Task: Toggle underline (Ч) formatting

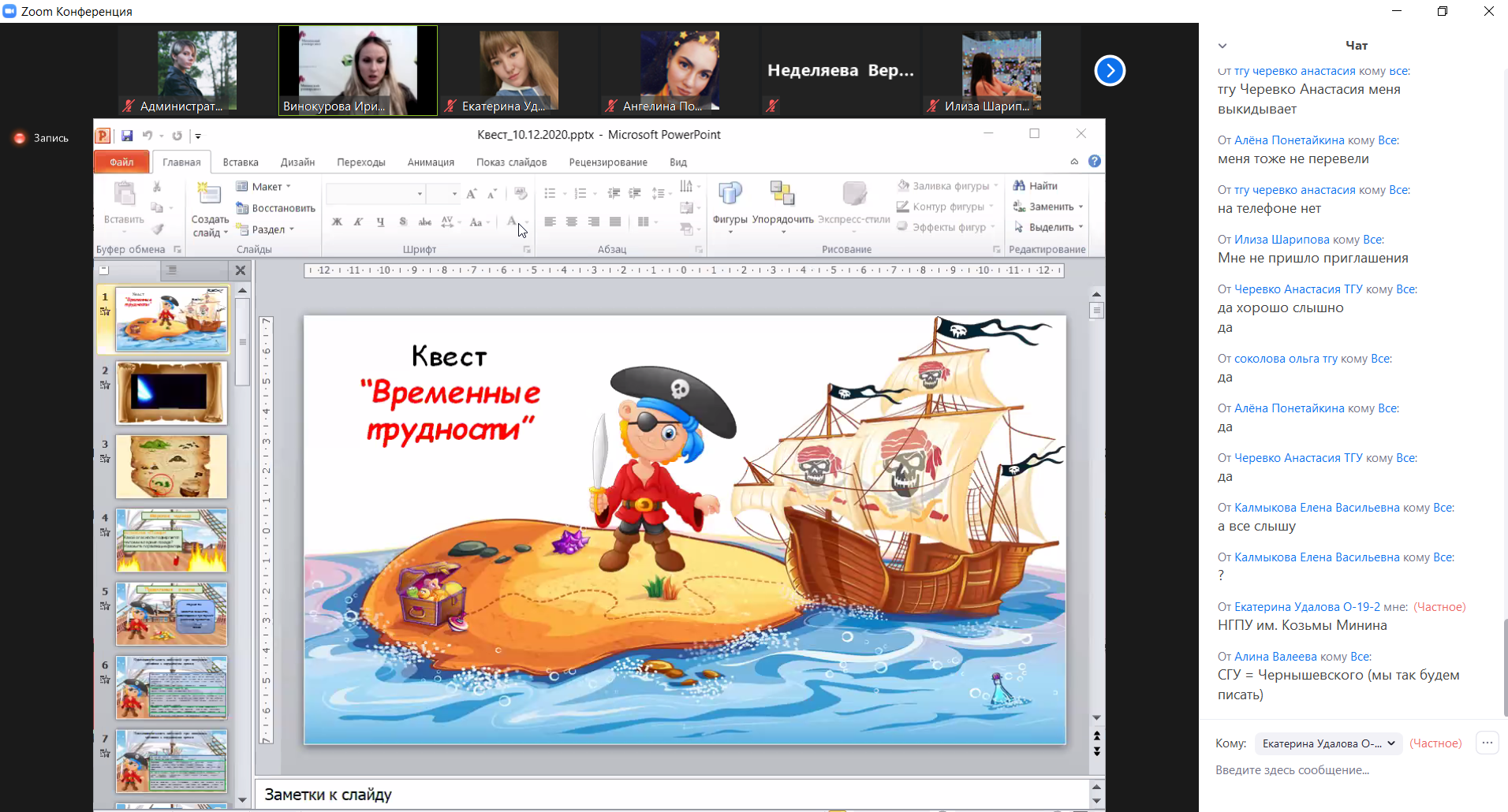Action: coord(380,222)
